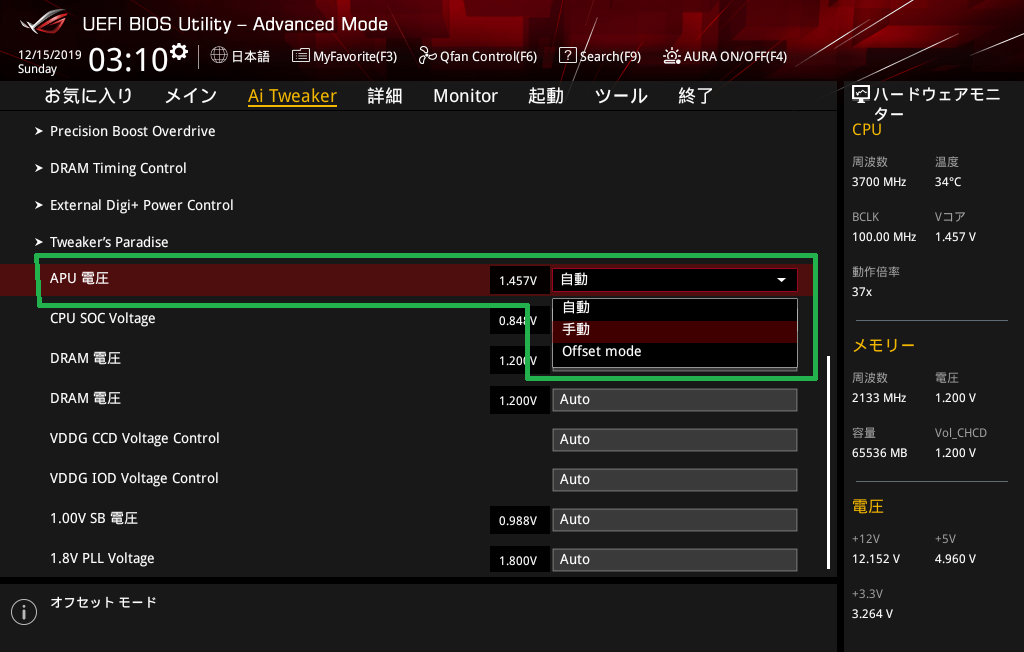
Task: Open 1.8V PLL Voltage Auto field
Action: pyautogui.click(x=675, y=560)
